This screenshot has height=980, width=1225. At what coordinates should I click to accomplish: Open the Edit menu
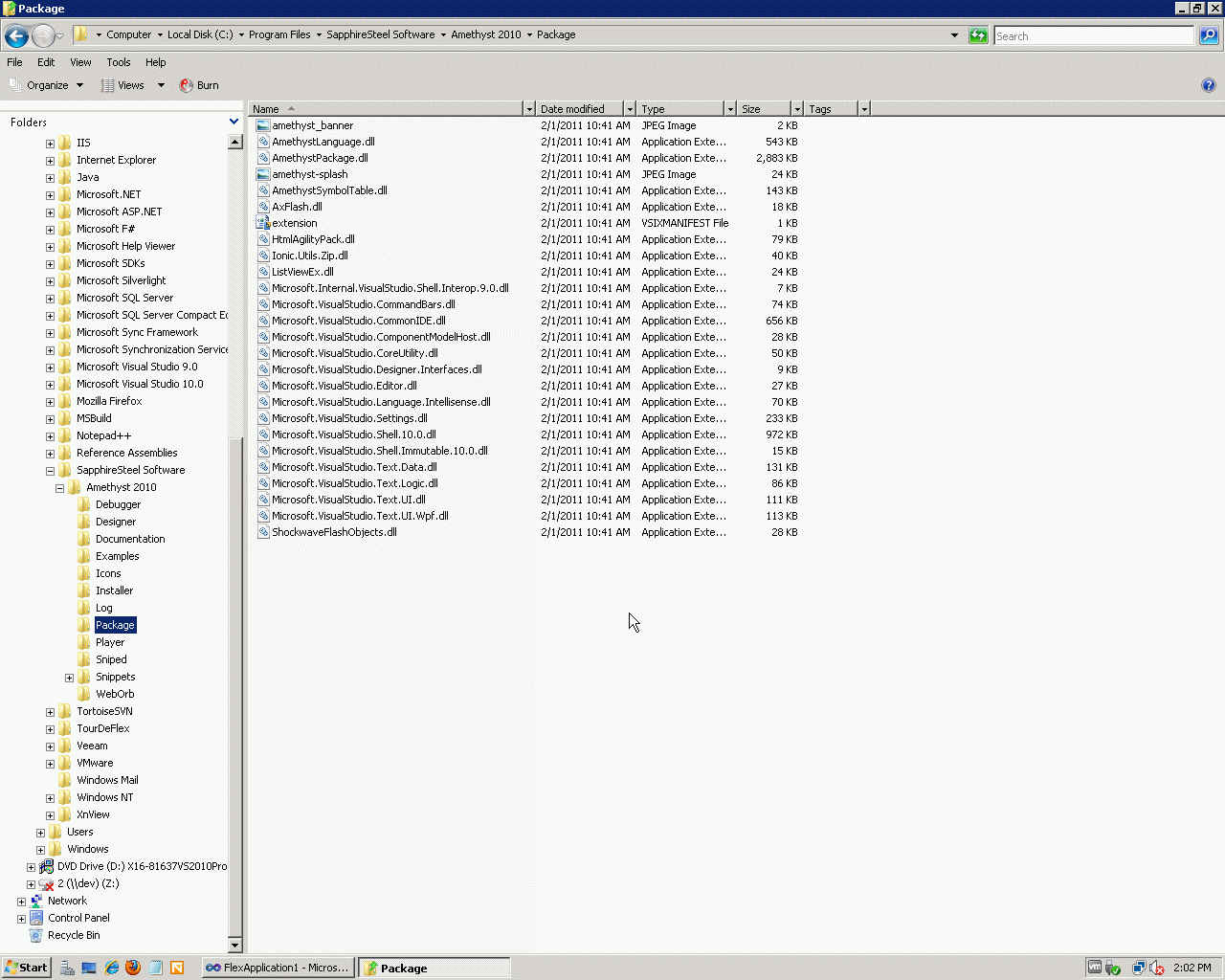(x=46, y=62)
